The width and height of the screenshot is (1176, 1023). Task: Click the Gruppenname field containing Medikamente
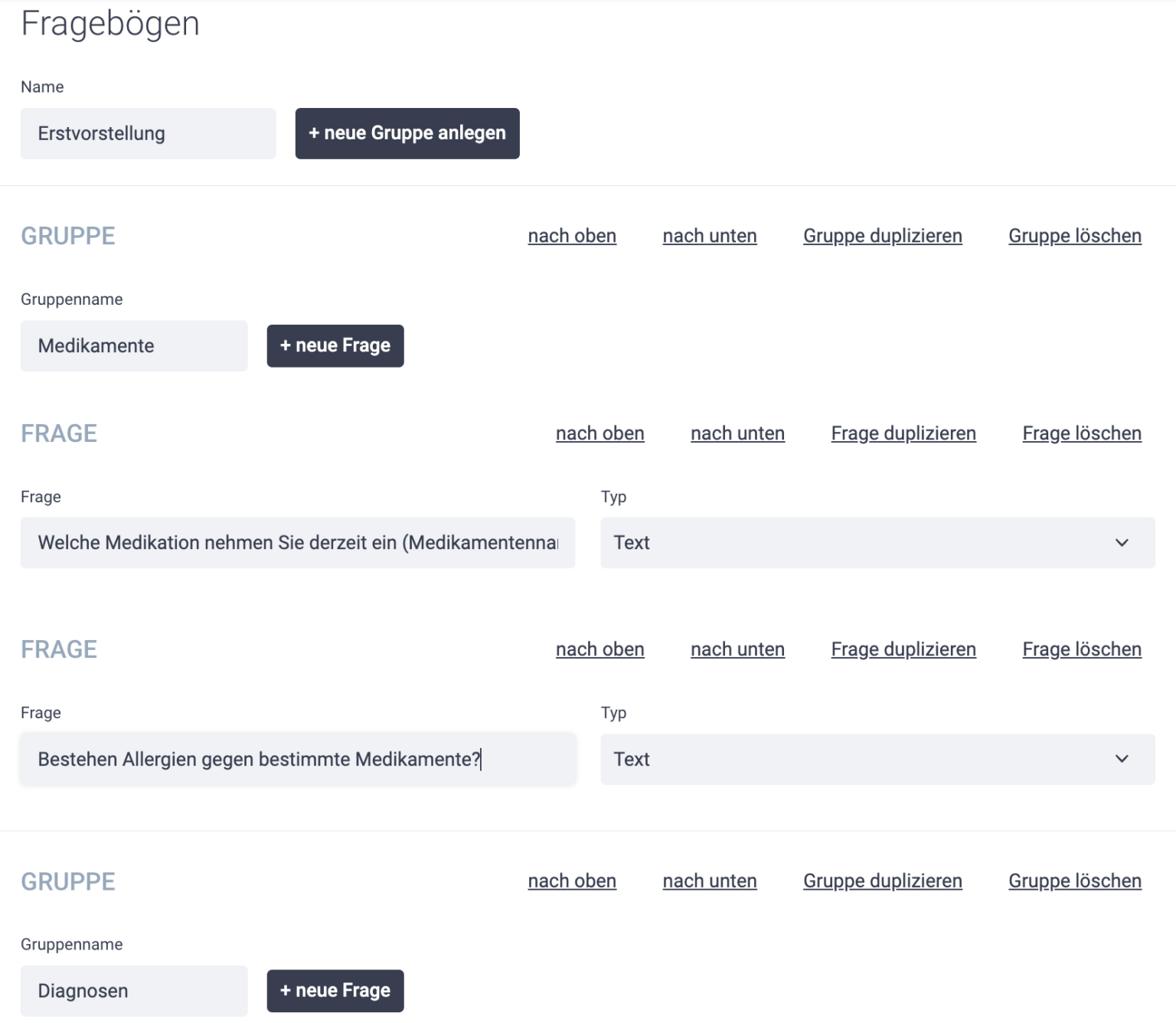click(x=133, y=345)
